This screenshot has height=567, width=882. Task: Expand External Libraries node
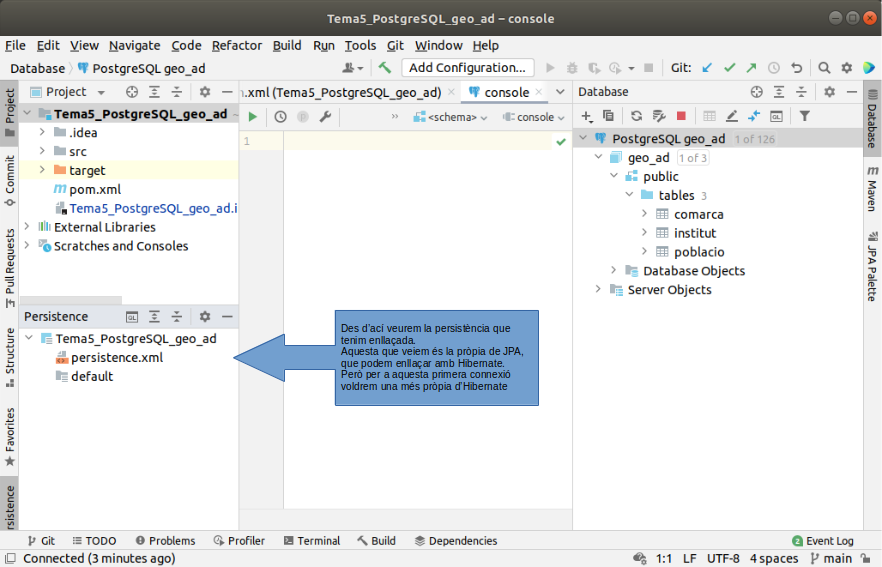(x=26, y=226)
